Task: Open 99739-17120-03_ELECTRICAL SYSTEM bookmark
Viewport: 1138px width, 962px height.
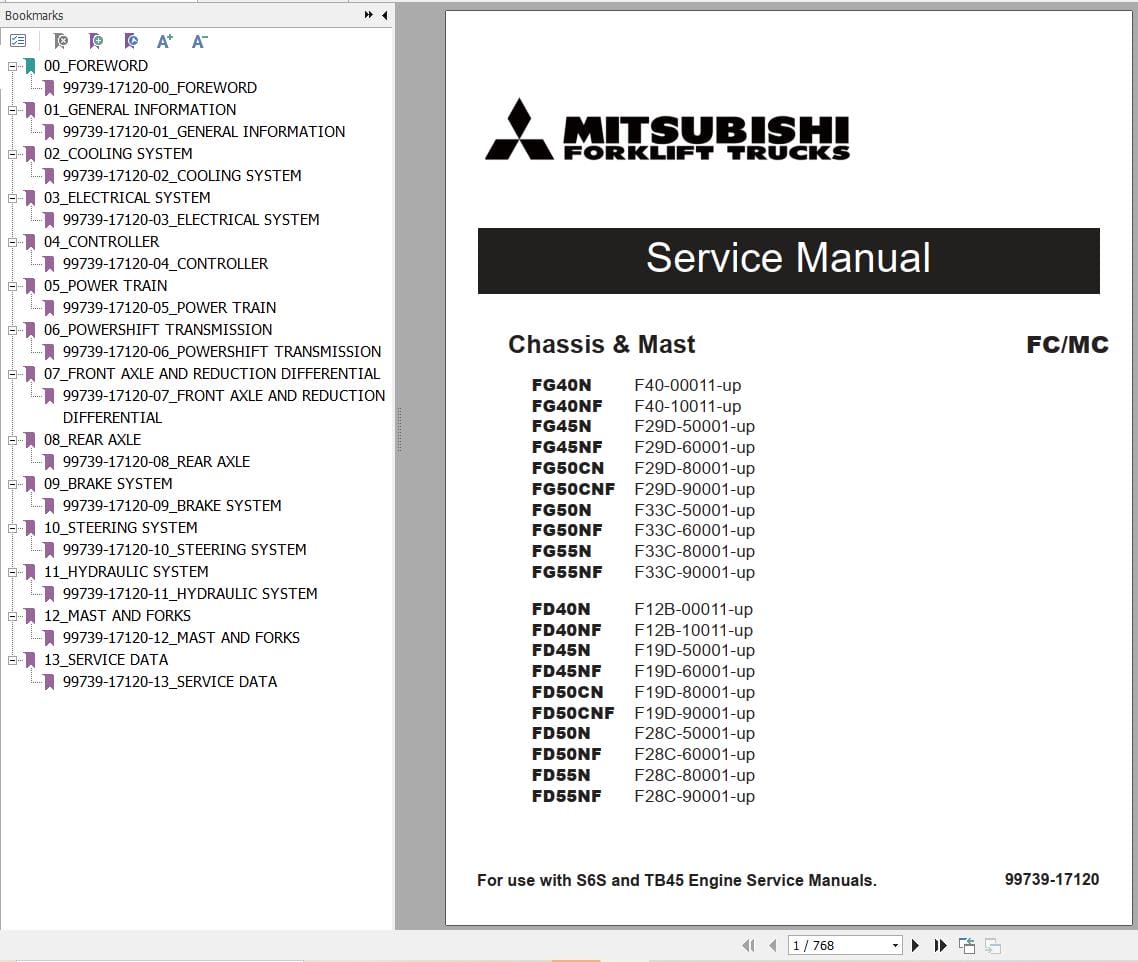Action: (191, 220)
